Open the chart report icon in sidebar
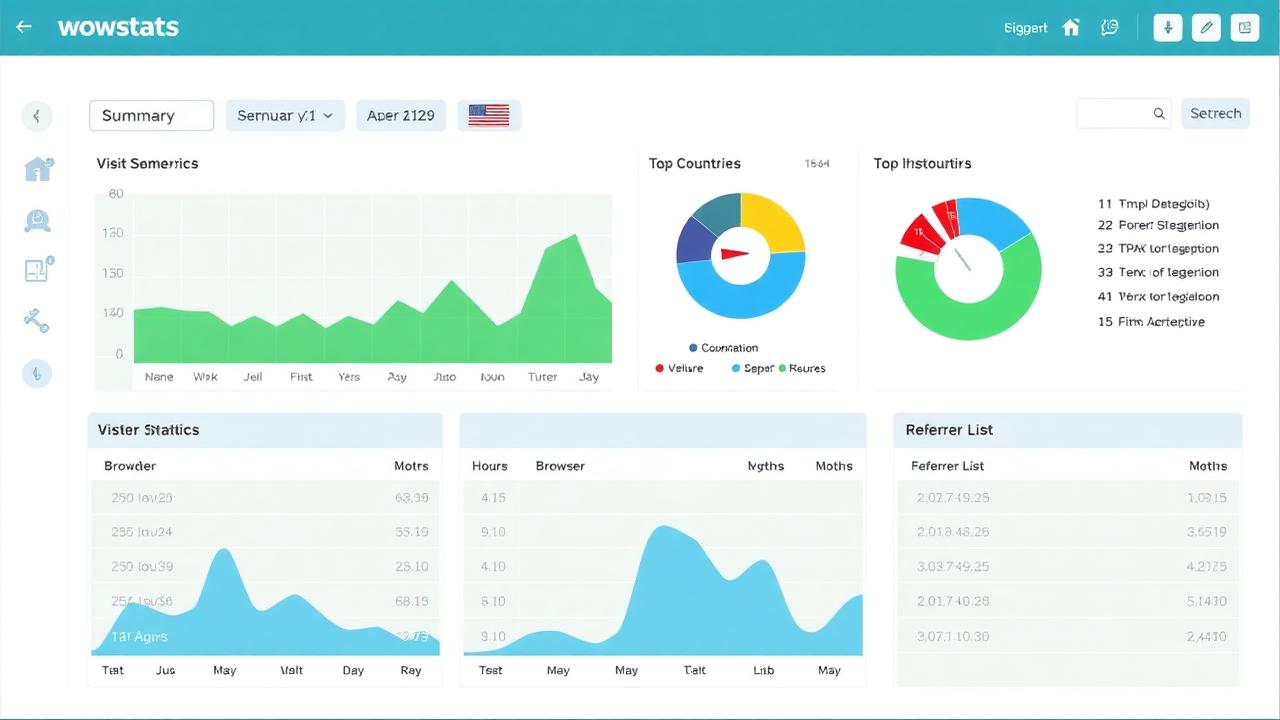Screen dimensions: 1280x720 38,270
